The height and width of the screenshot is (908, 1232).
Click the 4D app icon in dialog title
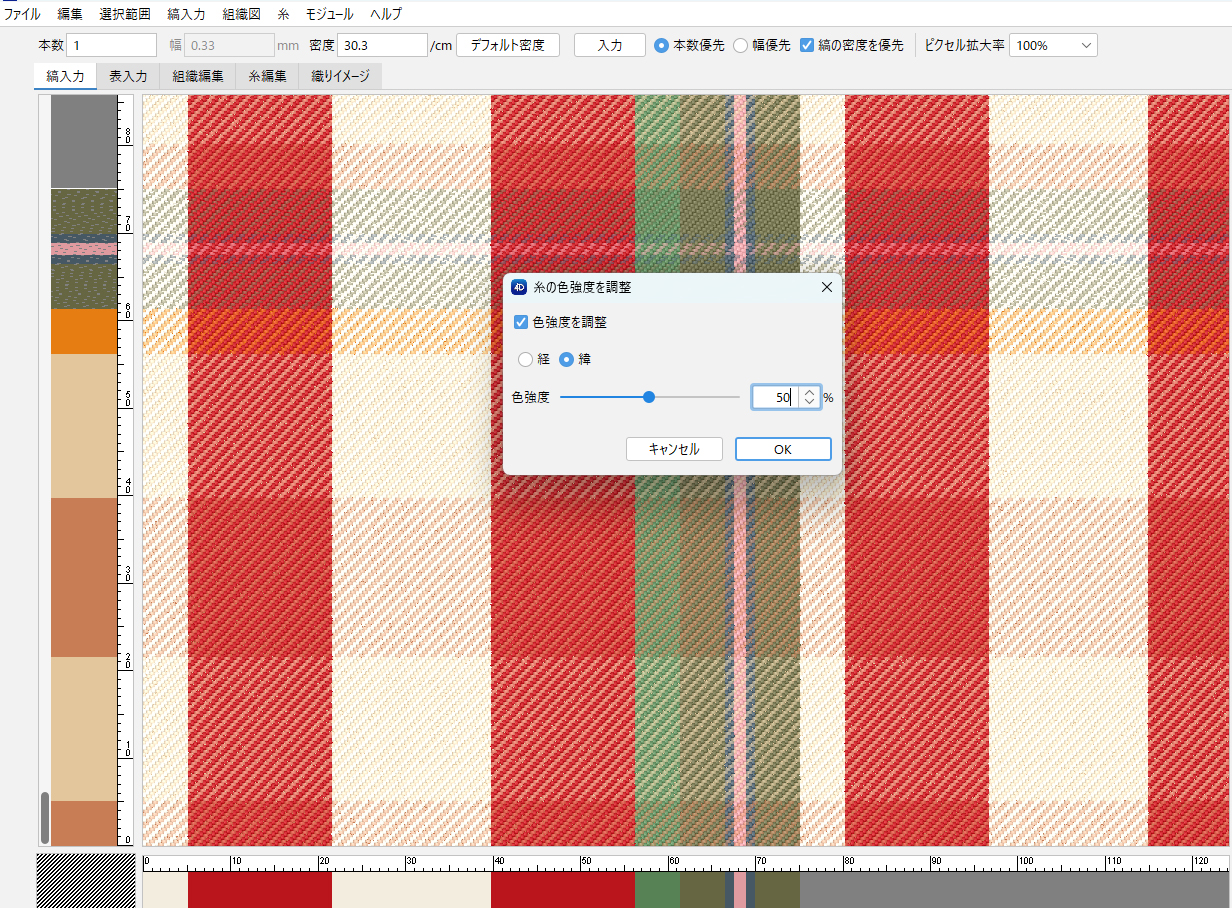519,287
